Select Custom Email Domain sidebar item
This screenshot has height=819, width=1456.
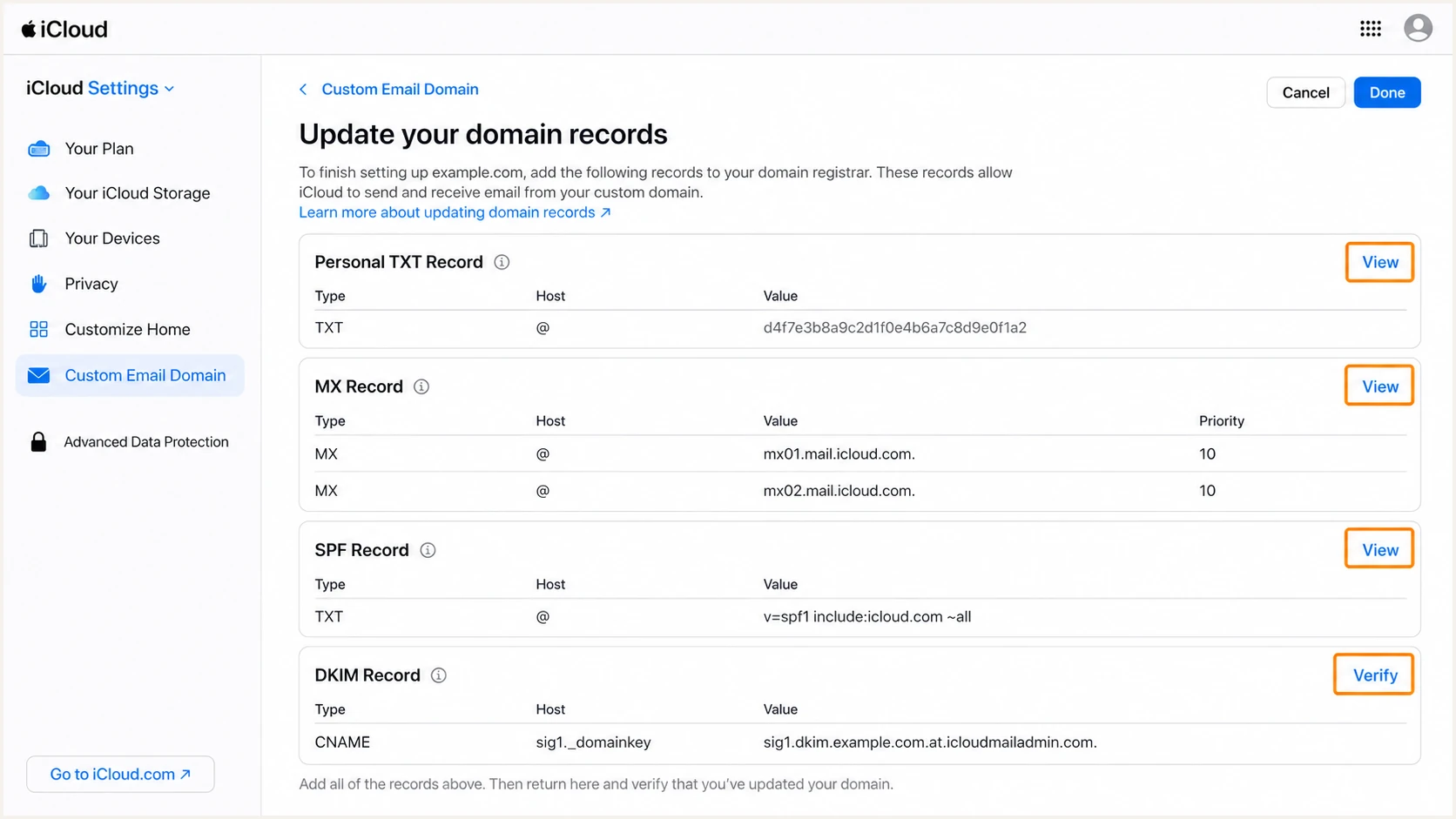coord(130,375)
